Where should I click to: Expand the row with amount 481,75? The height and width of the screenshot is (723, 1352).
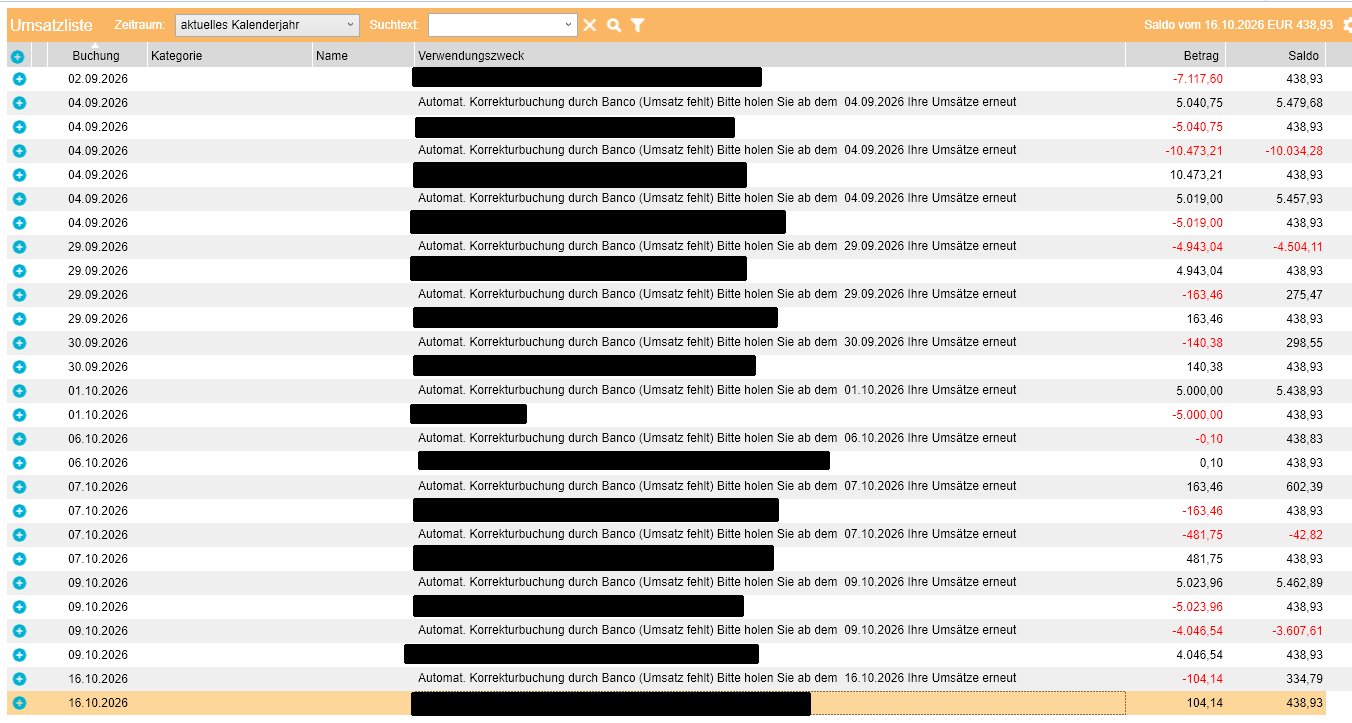pos(19,559)
